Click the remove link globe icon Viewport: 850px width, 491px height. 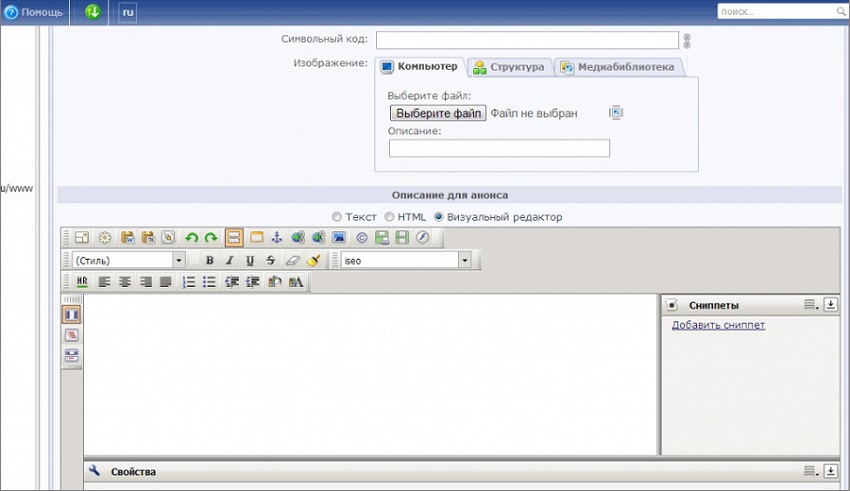pyautogui.click(x=318, y=237)
